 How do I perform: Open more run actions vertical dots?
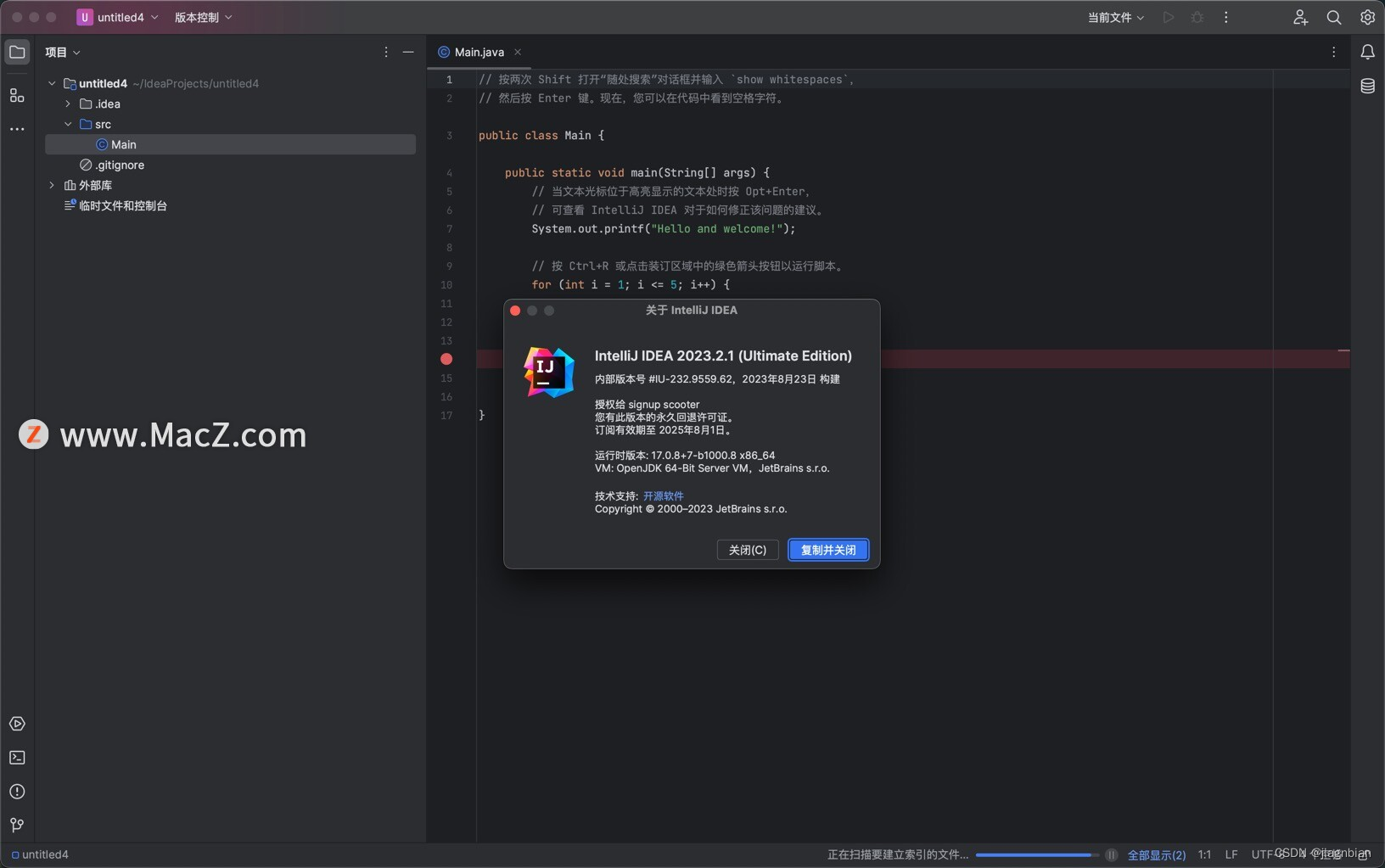tap(1226, 17)
